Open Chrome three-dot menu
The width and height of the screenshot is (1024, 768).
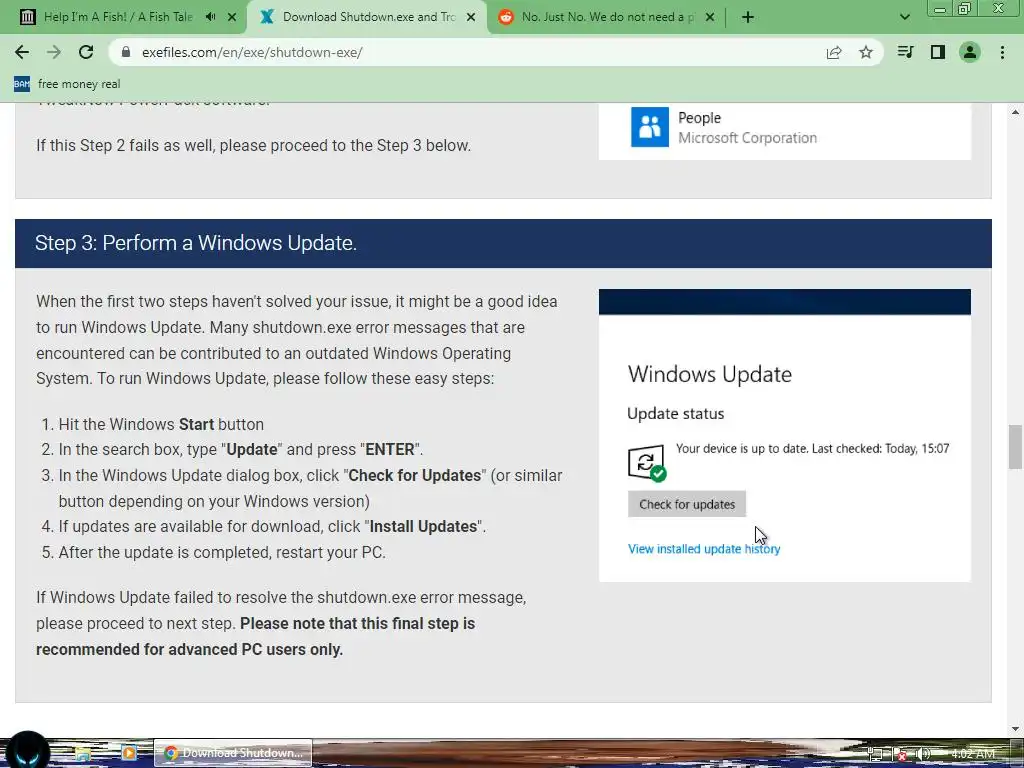point(1002,52)
